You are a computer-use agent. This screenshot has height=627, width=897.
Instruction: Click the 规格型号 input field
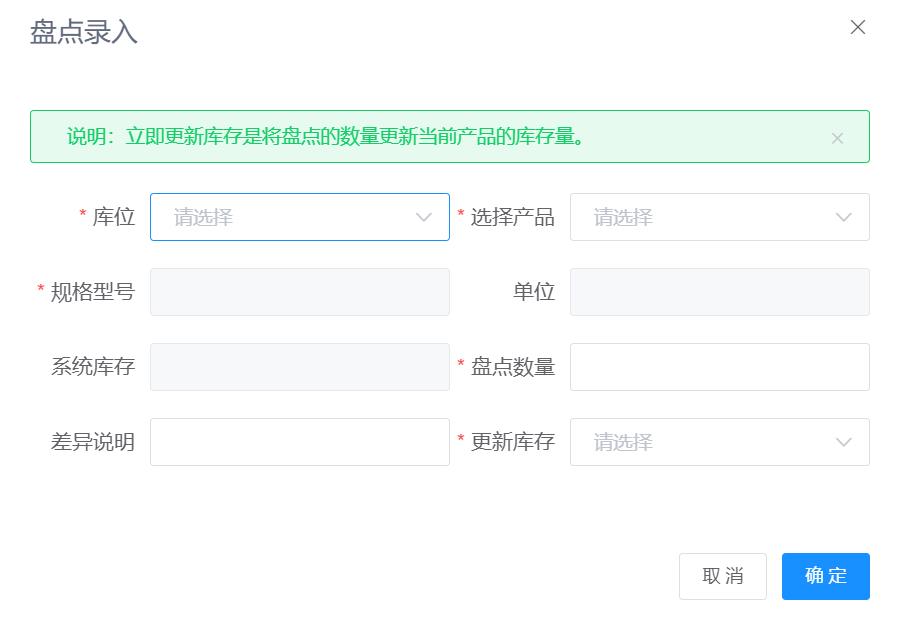(300, 292)
